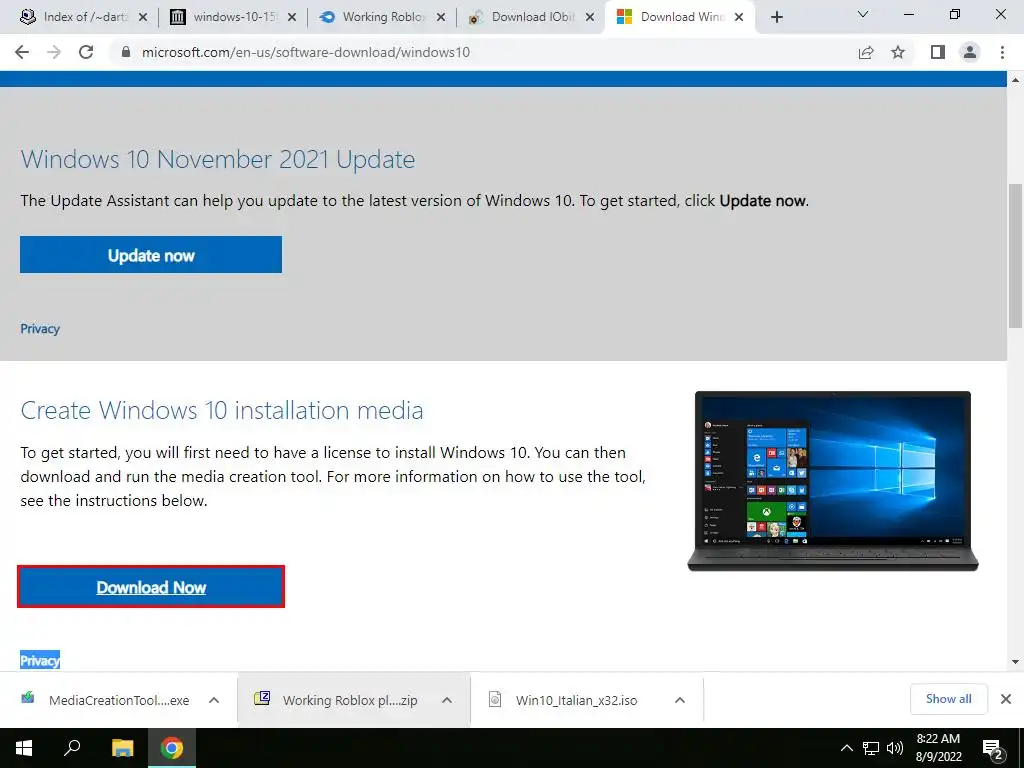Open the Privacy link under Update now
The width and height of the screenshot is (1024, 768).
click(x=40, y=328)
